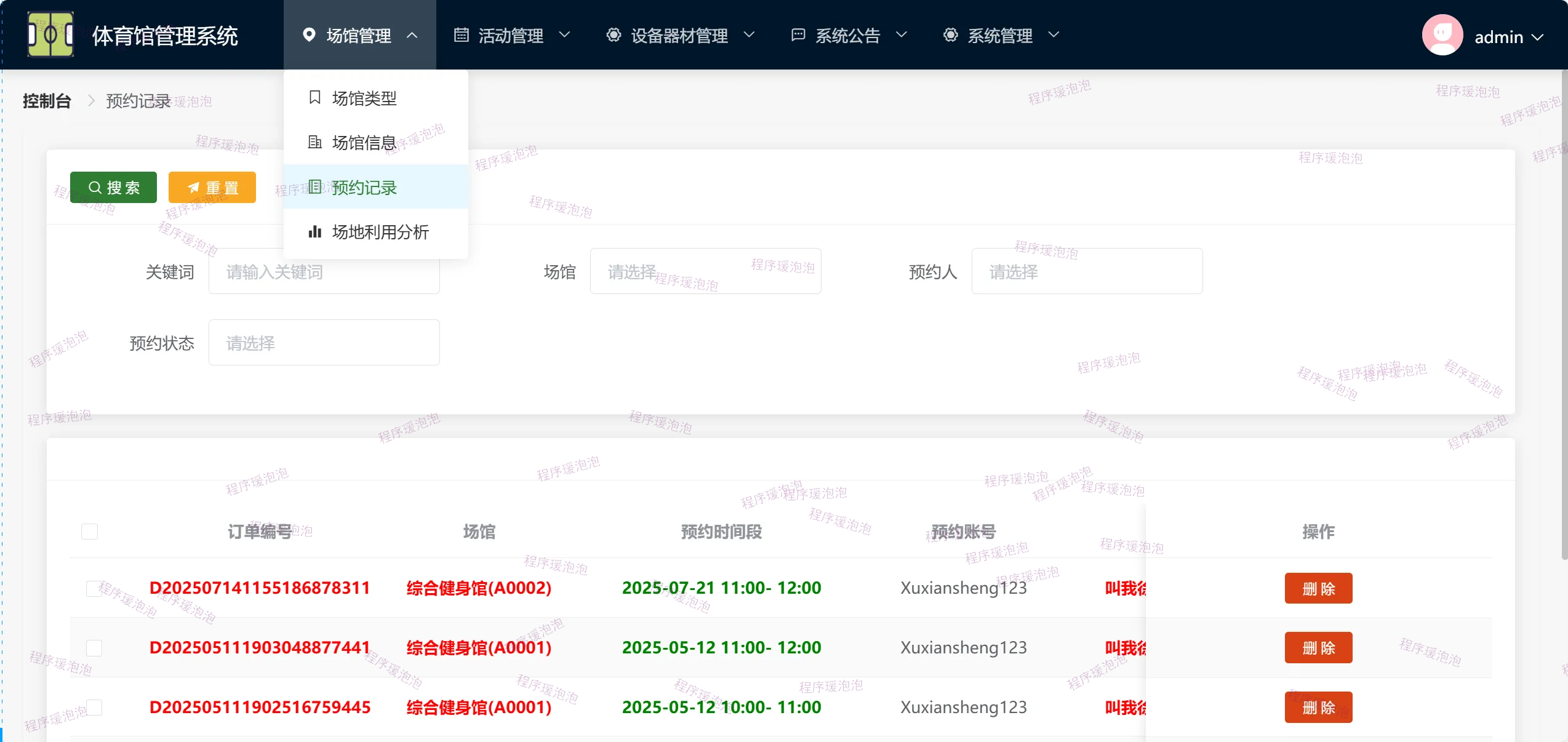Click the admin avatar image
The width and height of the screenshot is (1568, 742).
click(1442, 36)
